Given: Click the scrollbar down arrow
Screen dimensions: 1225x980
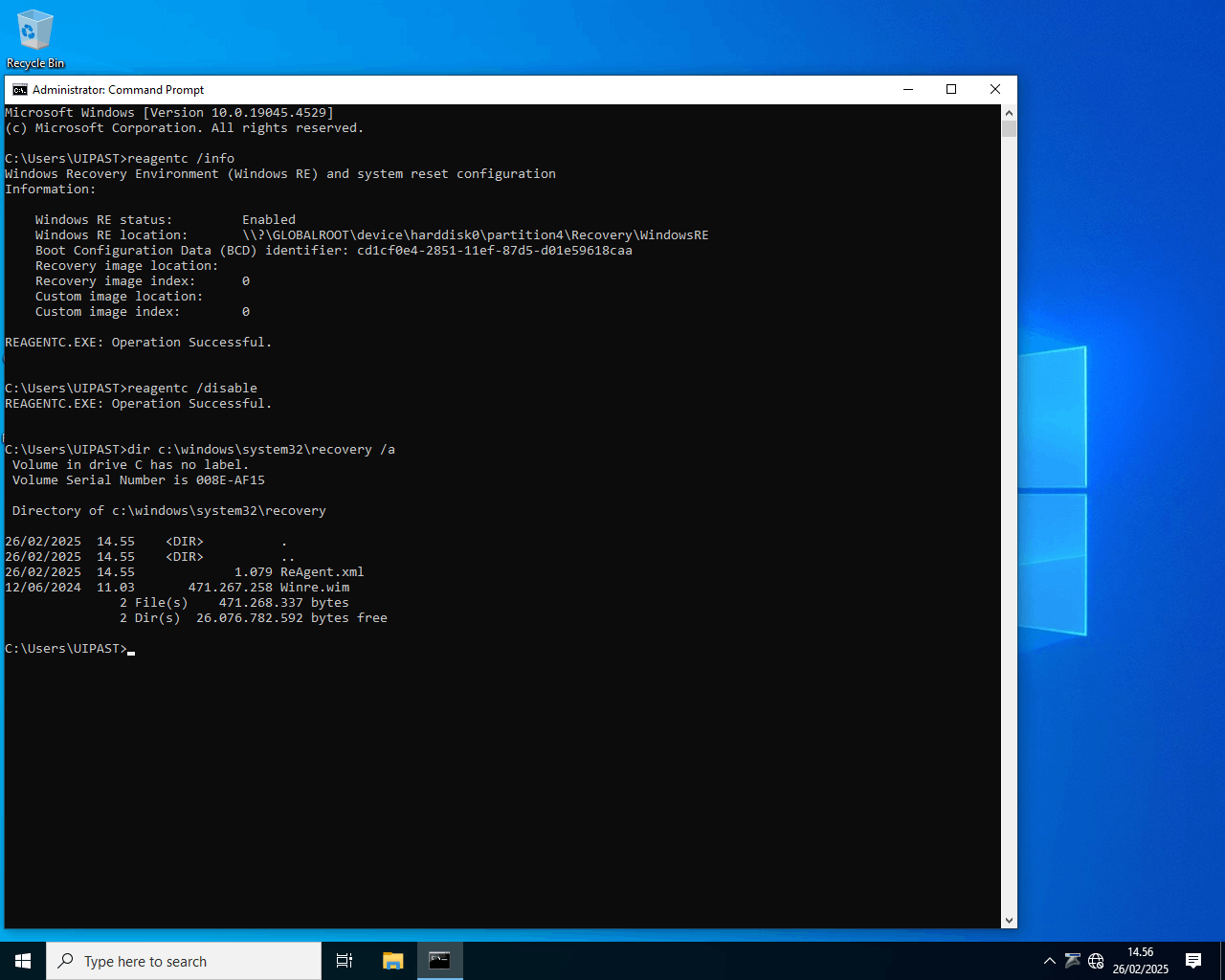Looking at the screenshot, I should [x=1009, y=920].
